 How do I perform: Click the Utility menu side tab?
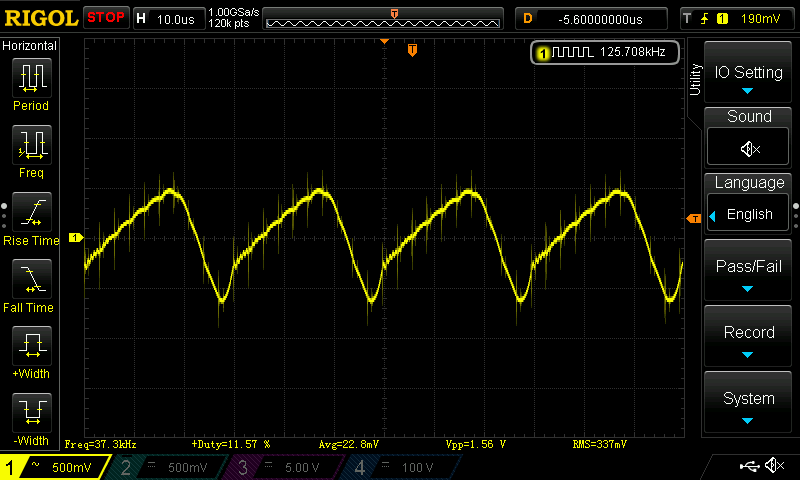point(695,79)
